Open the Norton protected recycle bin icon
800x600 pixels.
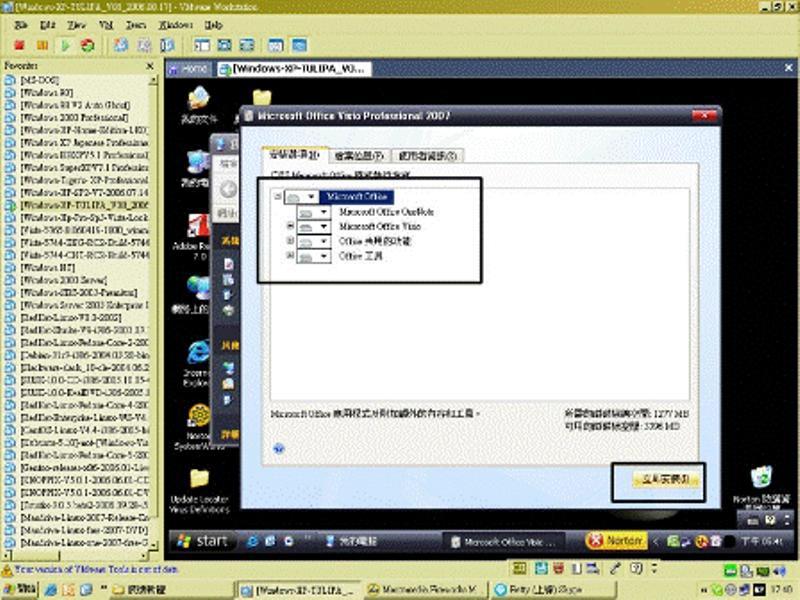click(x=761, y=487)
